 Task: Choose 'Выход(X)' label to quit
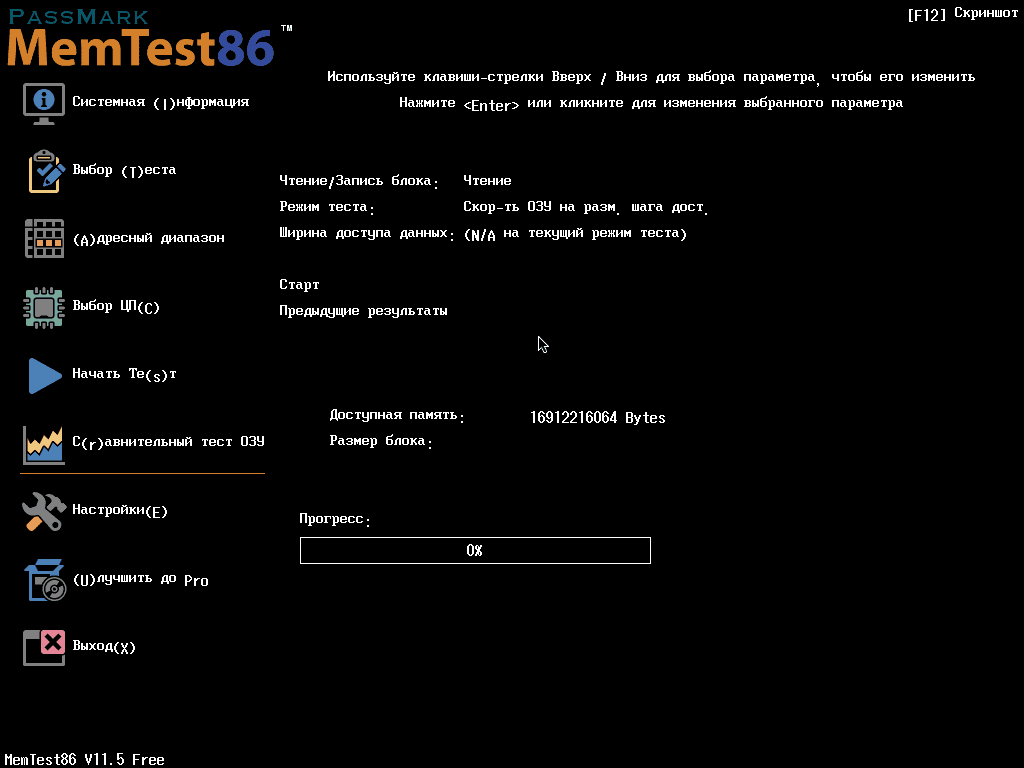(104, 646)
